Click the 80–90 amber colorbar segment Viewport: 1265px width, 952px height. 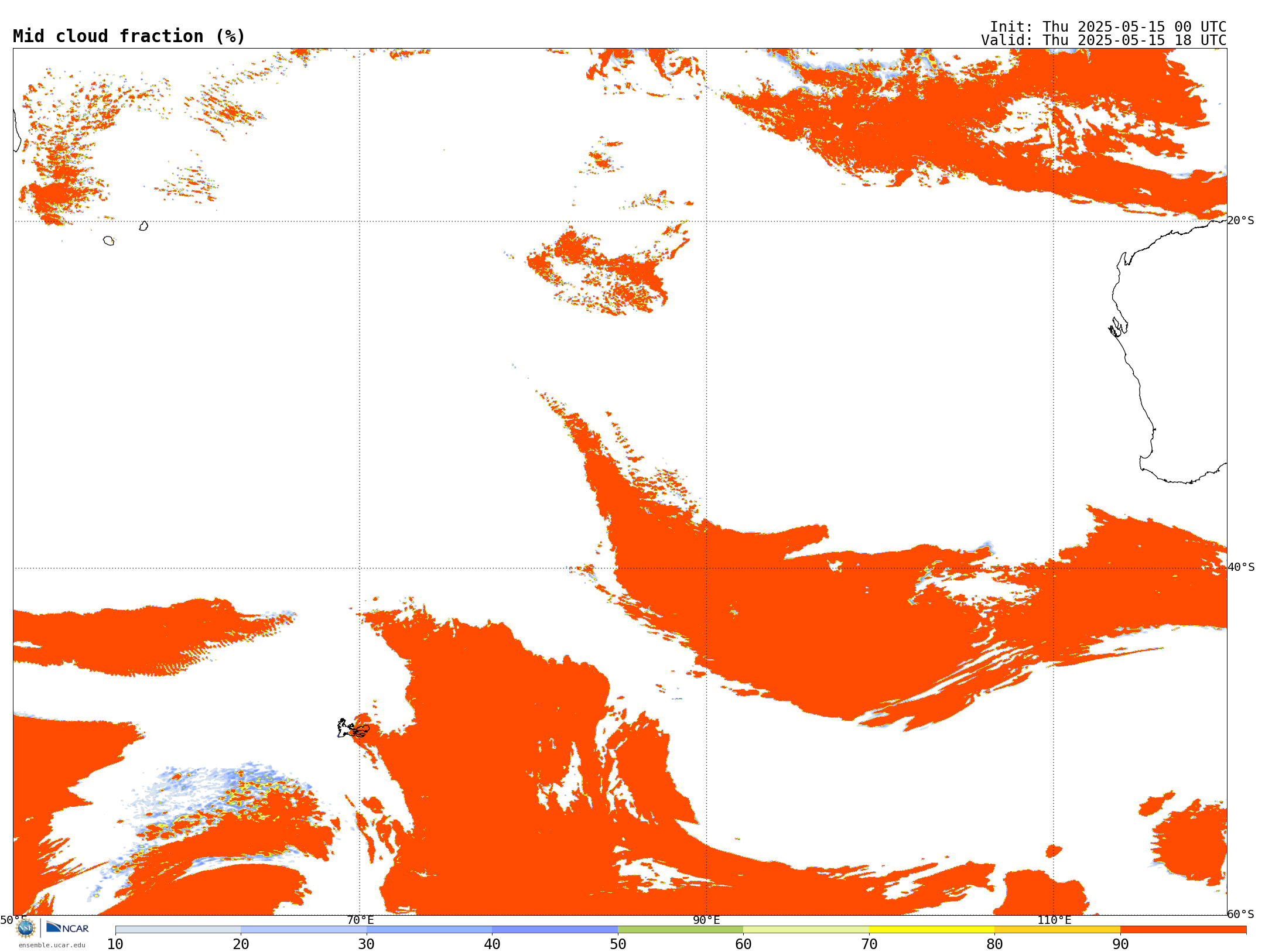tap(1057, 930)
